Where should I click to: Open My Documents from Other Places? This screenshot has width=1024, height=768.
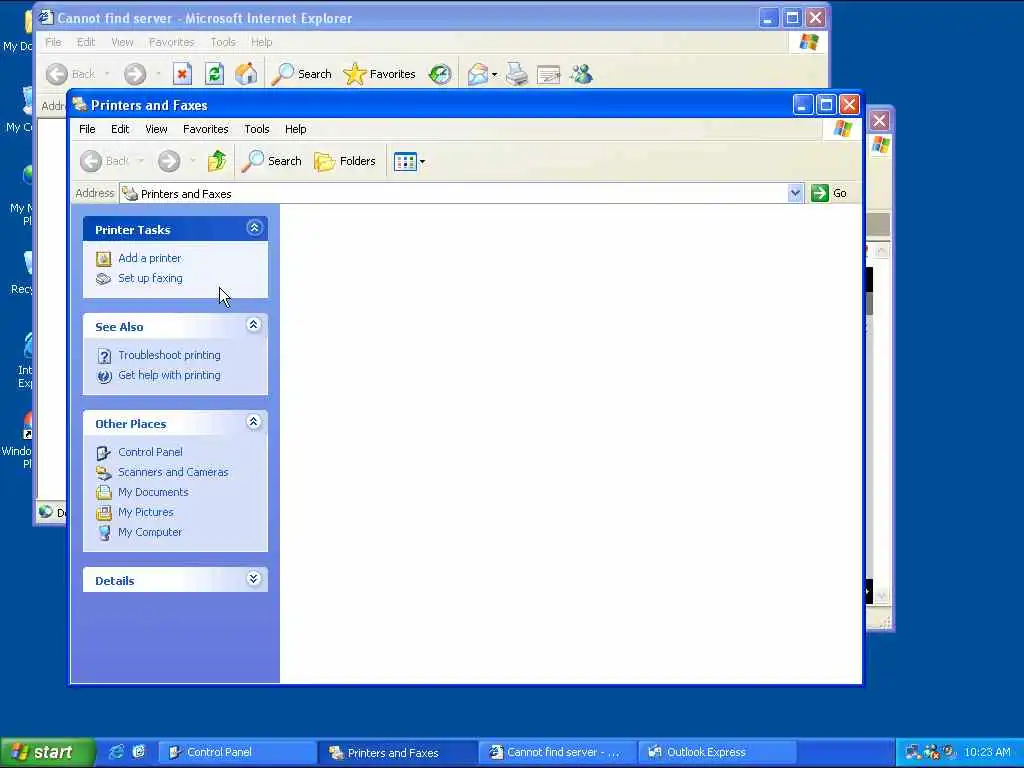153,492
